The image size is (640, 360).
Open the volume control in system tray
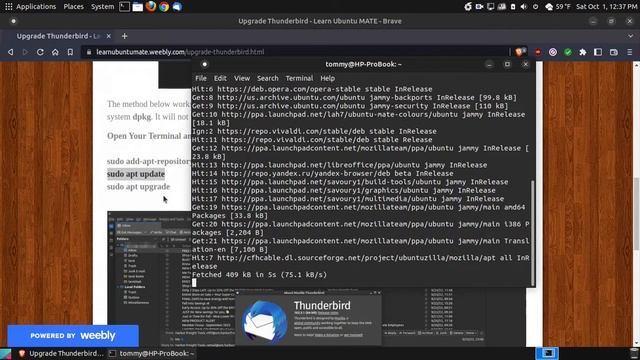524,7
